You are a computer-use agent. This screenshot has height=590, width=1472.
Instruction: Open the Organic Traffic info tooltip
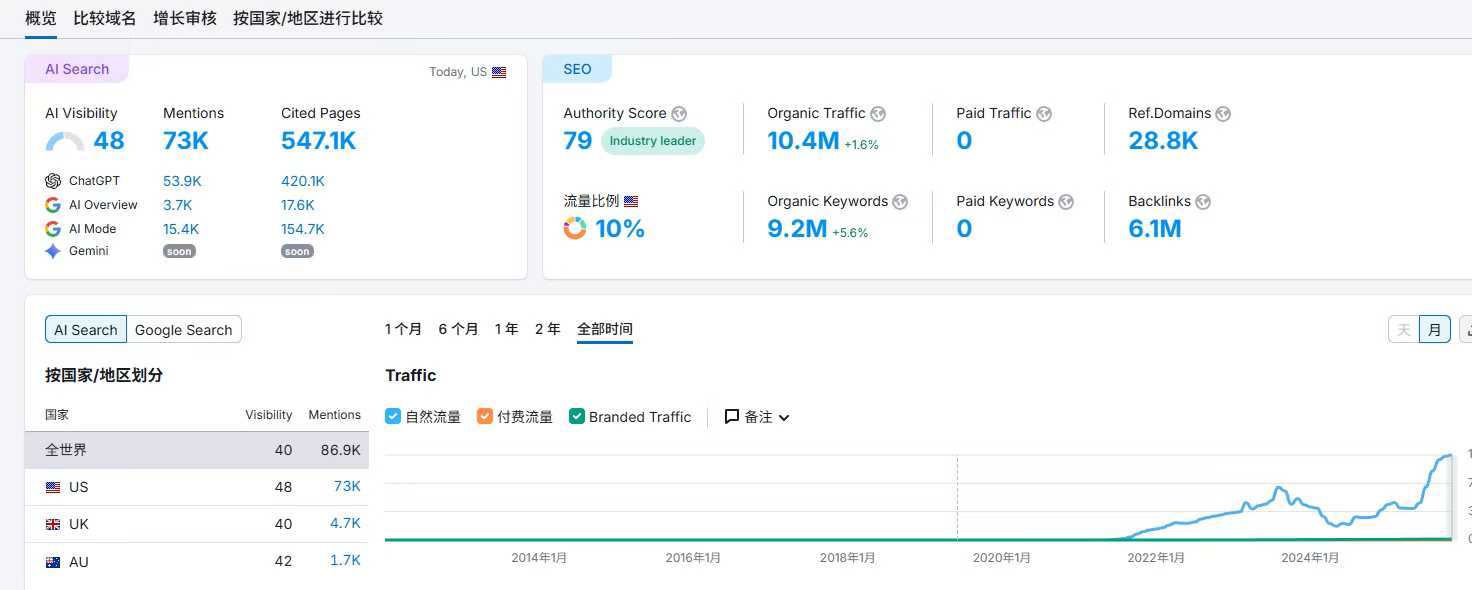click(x=879, y=113)
